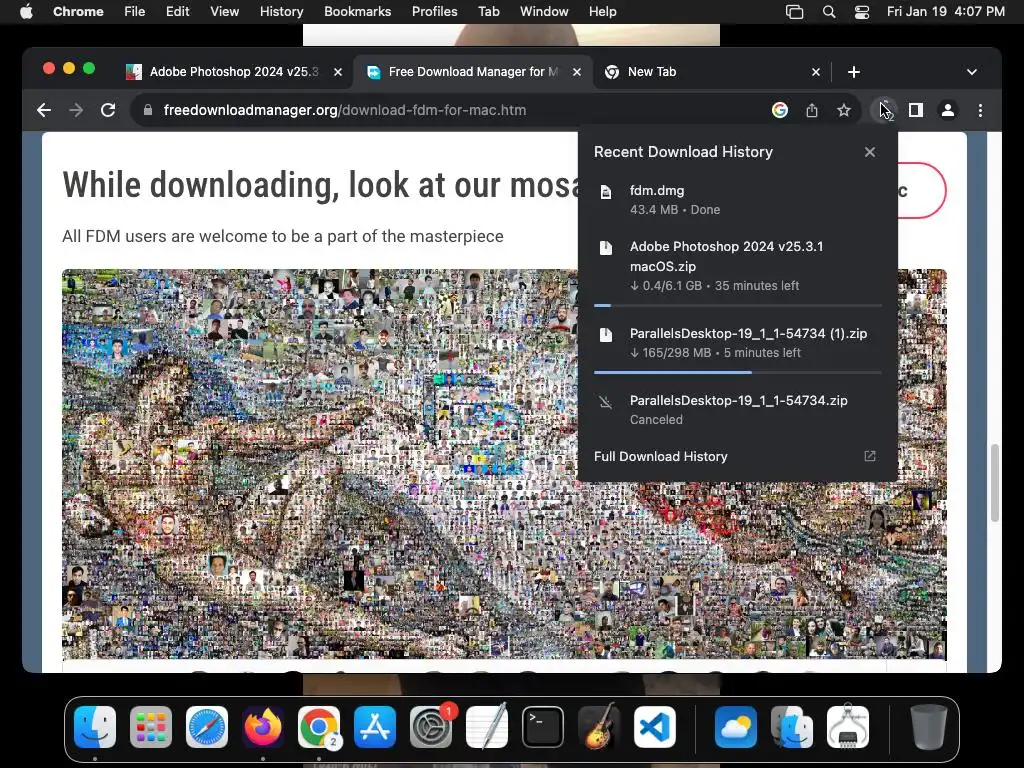This screenshot has width=1024, height=768.
Task: Click the date and time in menu bar
Action: click(x=946, y=12)
